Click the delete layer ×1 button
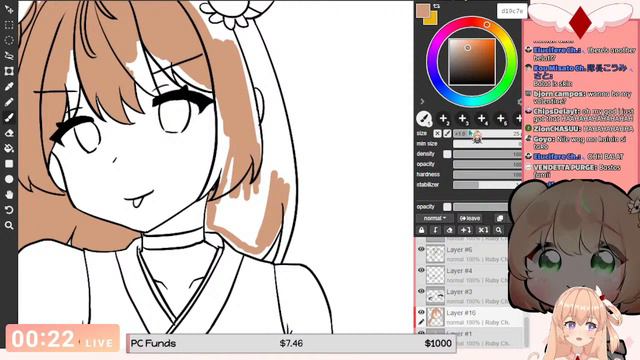Image resolution: width=640 pixels, height=360 pixels. click(x=483, y=230)
